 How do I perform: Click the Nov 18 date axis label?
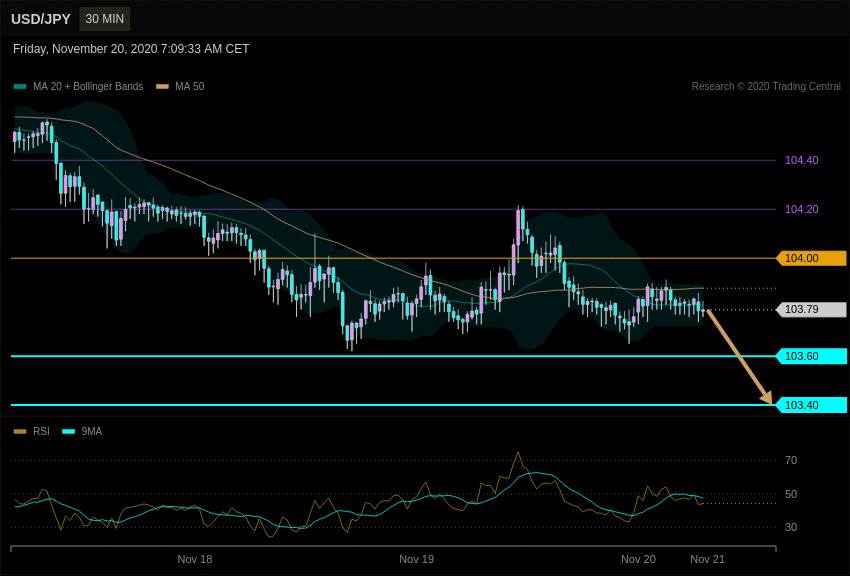coord(195,559)
